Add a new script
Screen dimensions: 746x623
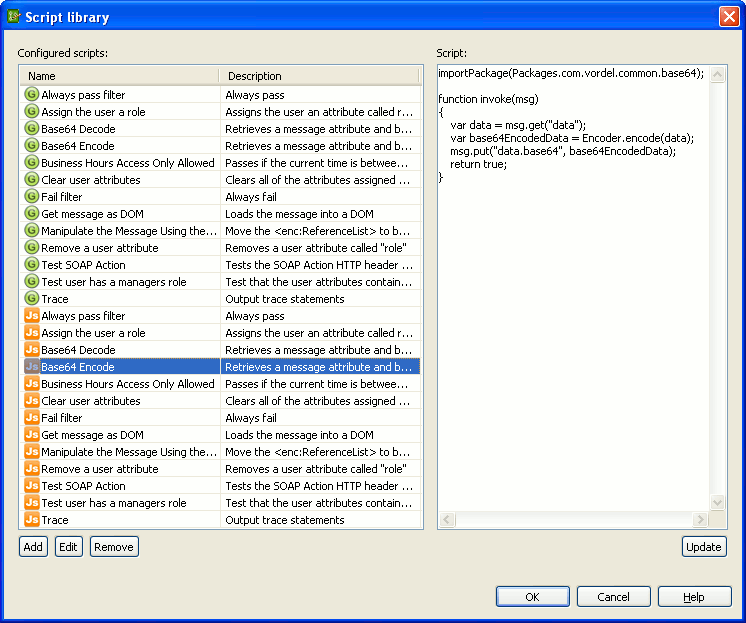pyautogui.click(x=33, y=546)
